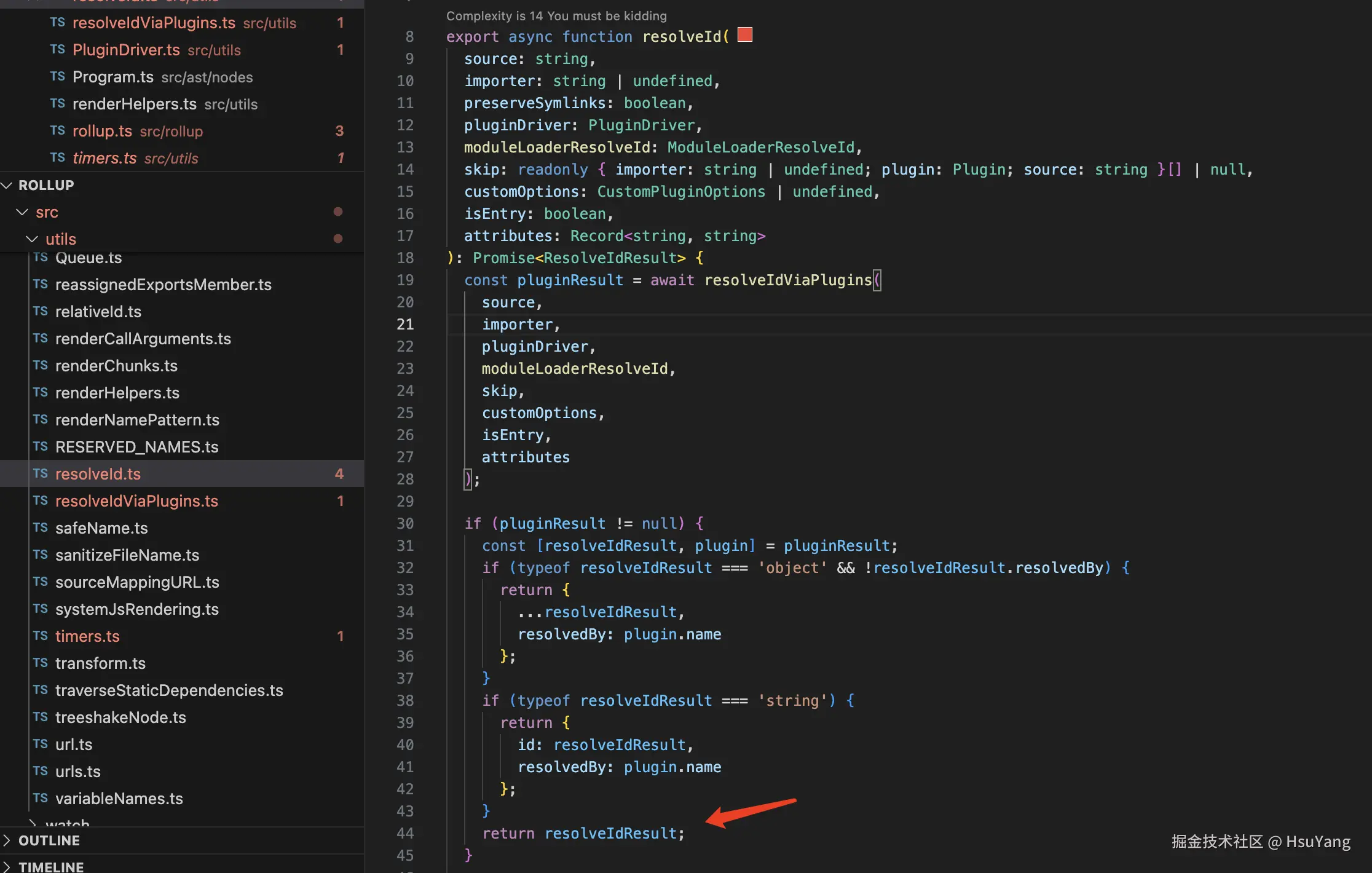Click modified dot indicator on utils folder
This screenshot has width=1372, height=873.
point(337,239)
